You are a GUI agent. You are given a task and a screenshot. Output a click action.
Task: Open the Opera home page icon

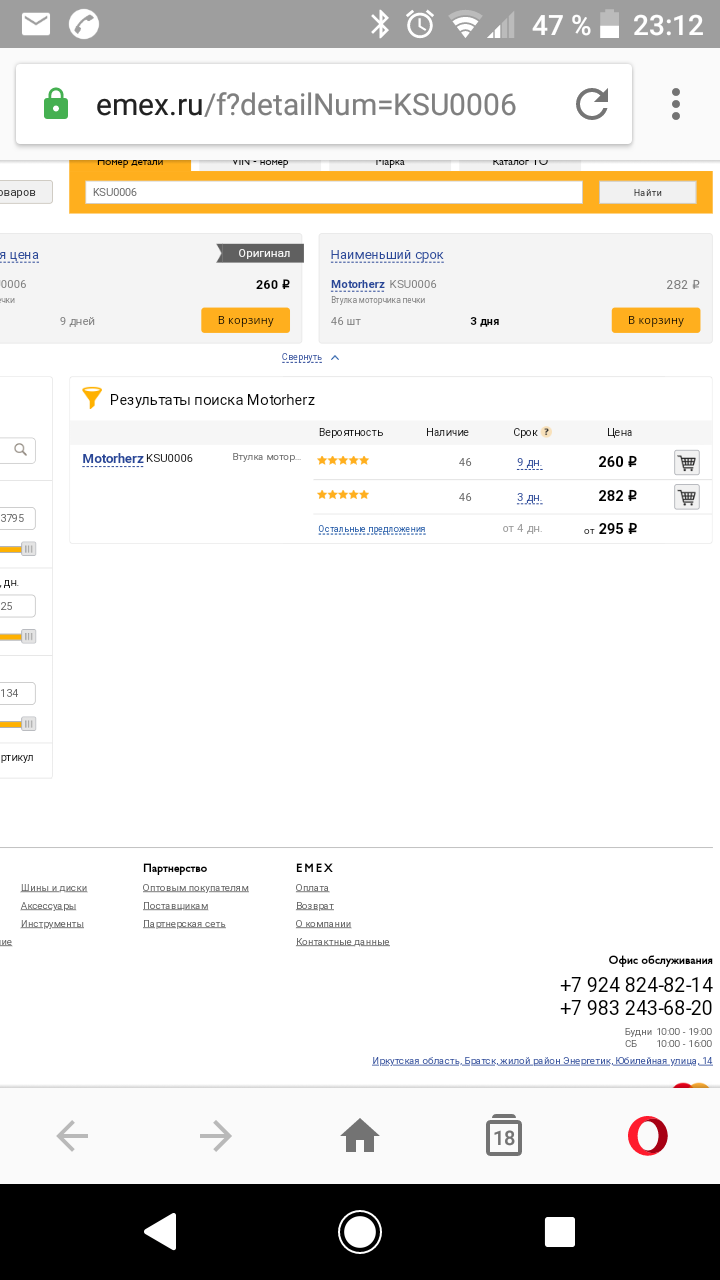tap(360, 1135)
